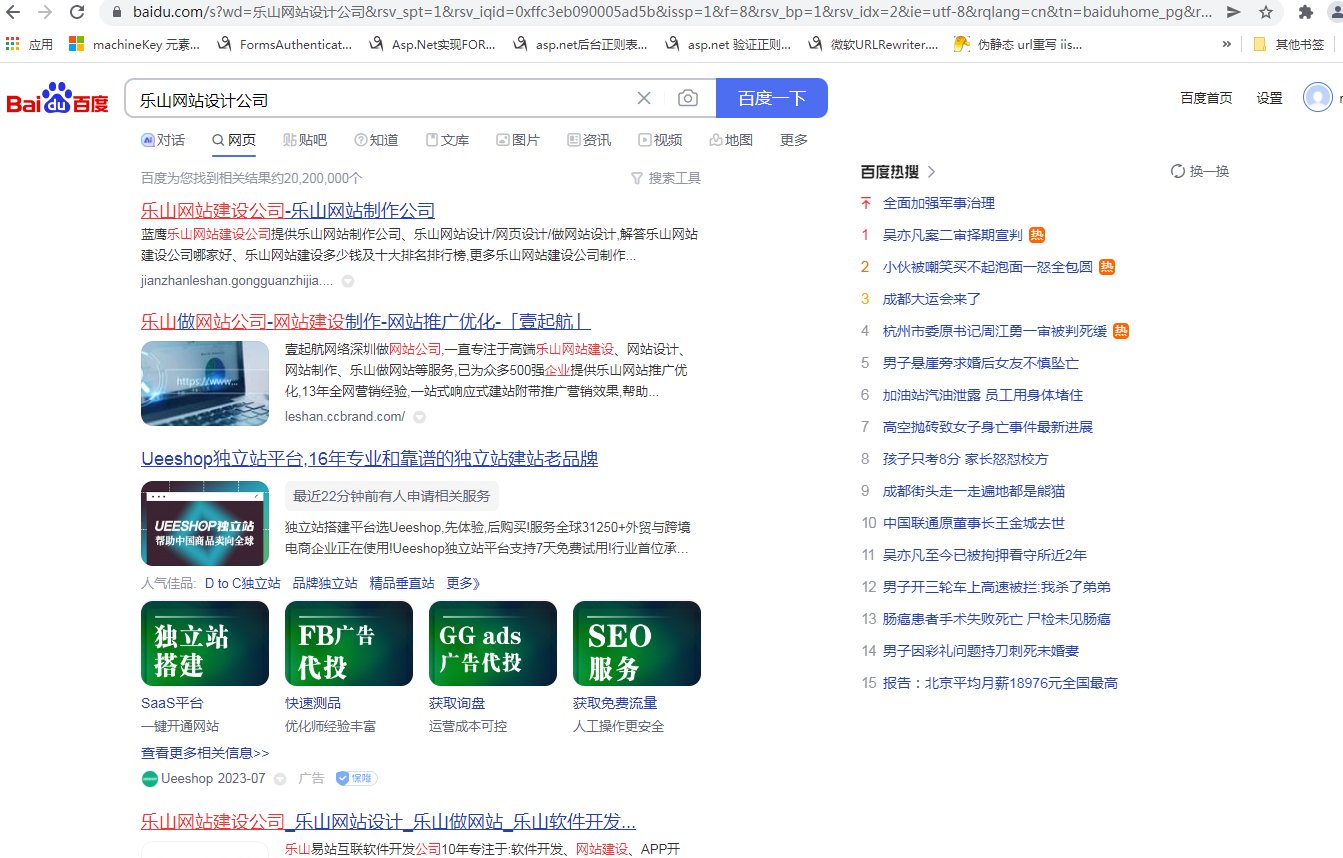Screen dimensions: 1343x858
Task: Open Asp.Net实现FOR... bookmark
Action: tap(432, 44)
